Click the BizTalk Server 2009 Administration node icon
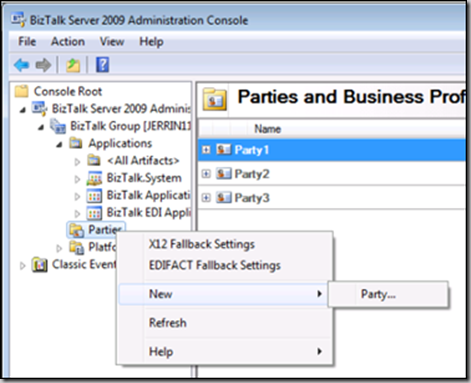471x383 pixels. [39, 109]
